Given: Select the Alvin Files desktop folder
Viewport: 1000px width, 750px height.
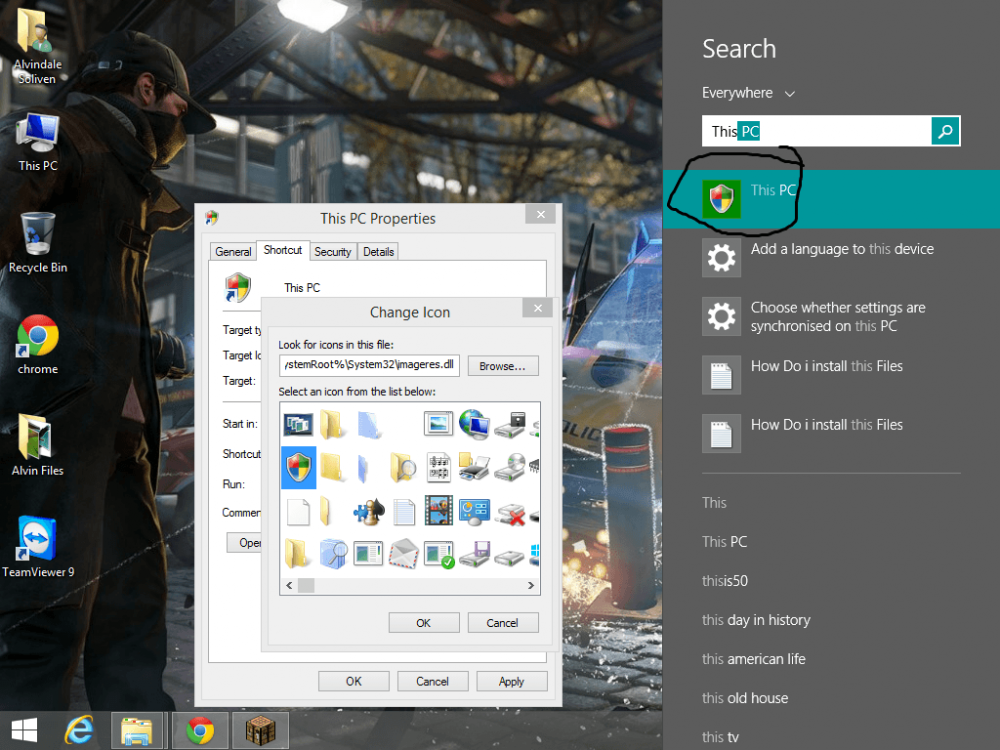Looking at the screenshot, I should point(38,446).
